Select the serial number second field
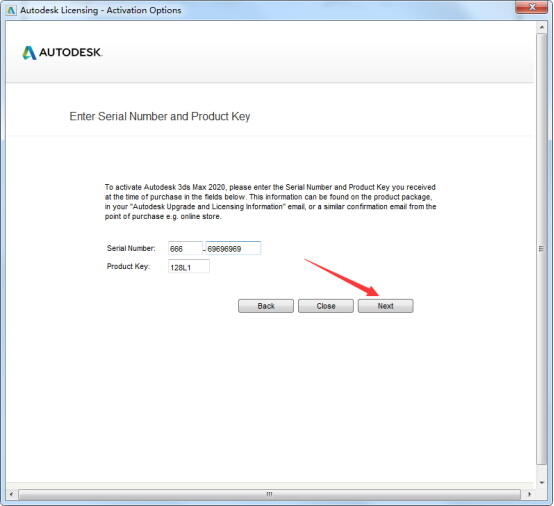The height and width of the screenshot is (506, 554). 234,248
